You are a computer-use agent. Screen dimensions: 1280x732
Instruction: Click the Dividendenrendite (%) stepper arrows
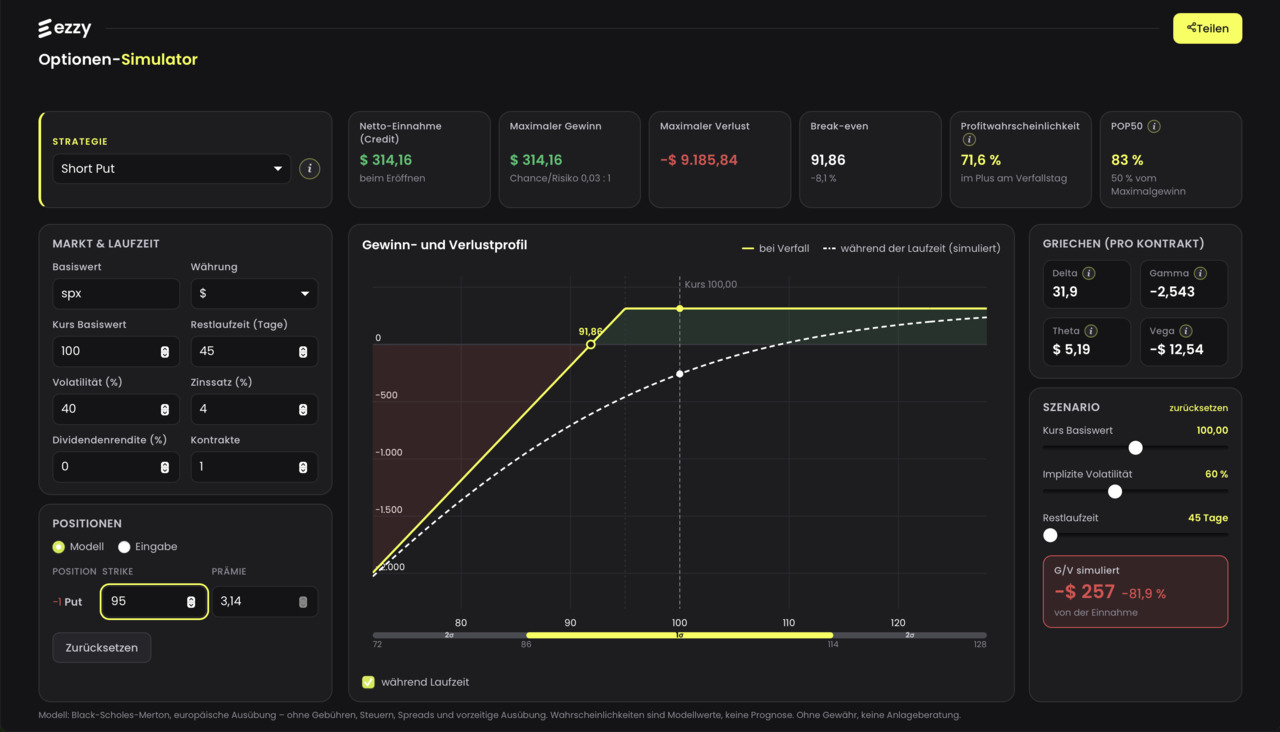tap(165, 467)
